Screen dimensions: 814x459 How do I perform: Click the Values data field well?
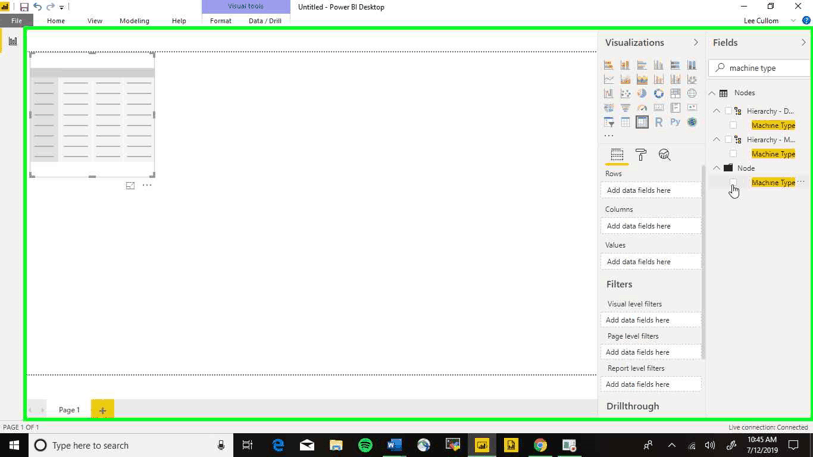coord(652,262)
